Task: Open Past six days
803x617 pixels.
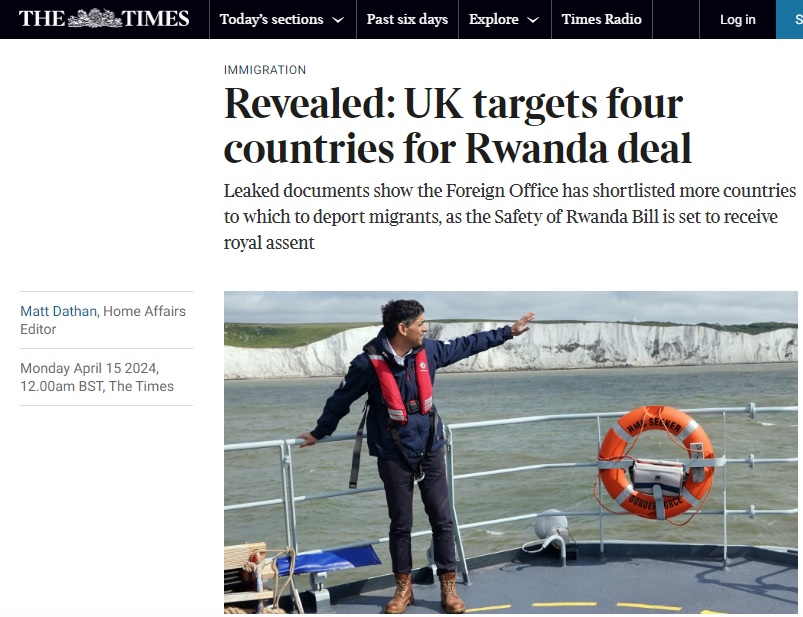Action: 407,19
